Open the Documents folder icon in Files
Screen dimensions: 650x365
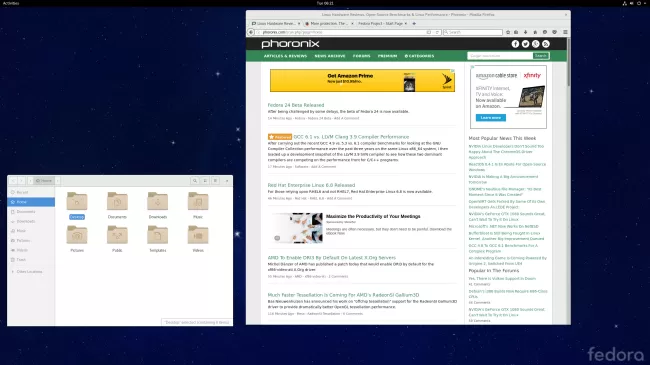coord(117,202)
